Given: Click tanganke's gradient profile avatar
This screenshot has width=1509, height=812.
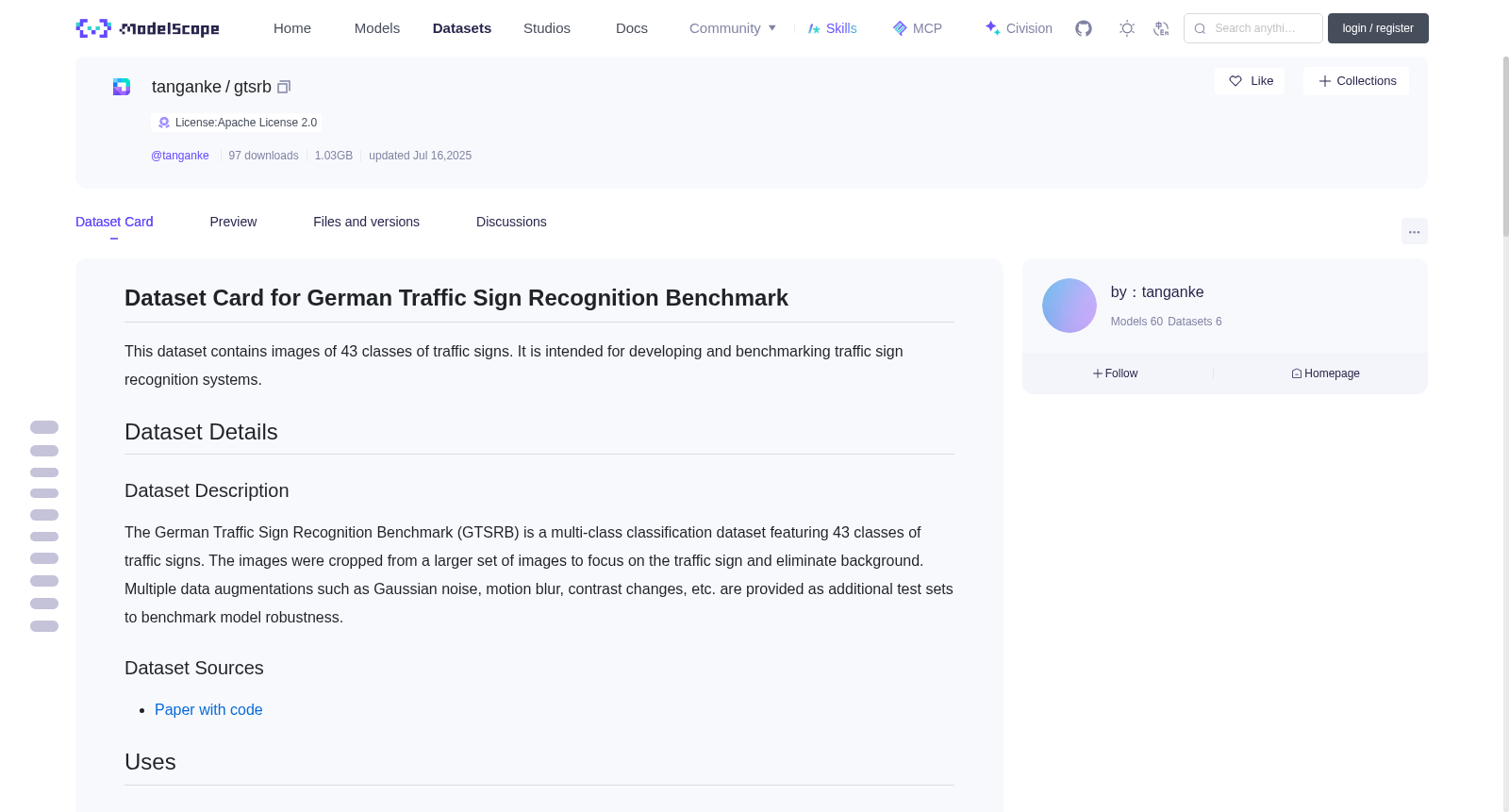Looking at the screenshot, I should pyautogui.click(x=1070, y=306).
